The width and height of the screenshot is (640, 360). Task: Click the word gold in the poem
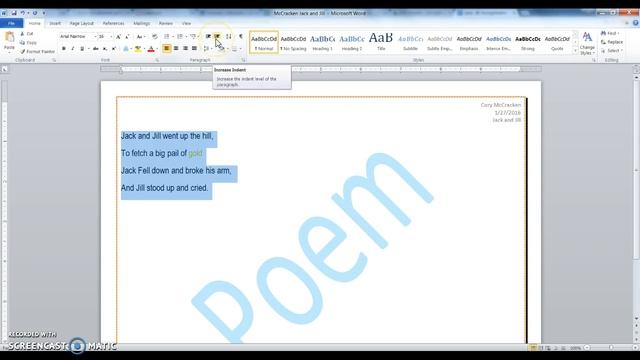[x=195, y=153]
